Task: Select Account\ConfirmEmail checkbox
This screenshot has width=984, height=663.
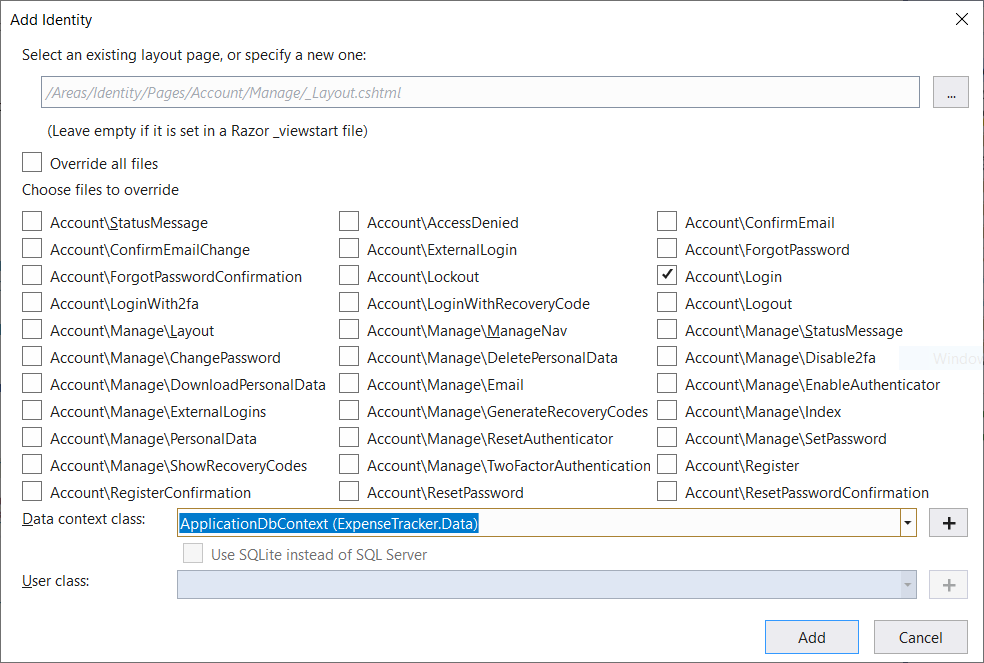Action: pyautogui.click(x=667, y=222)
